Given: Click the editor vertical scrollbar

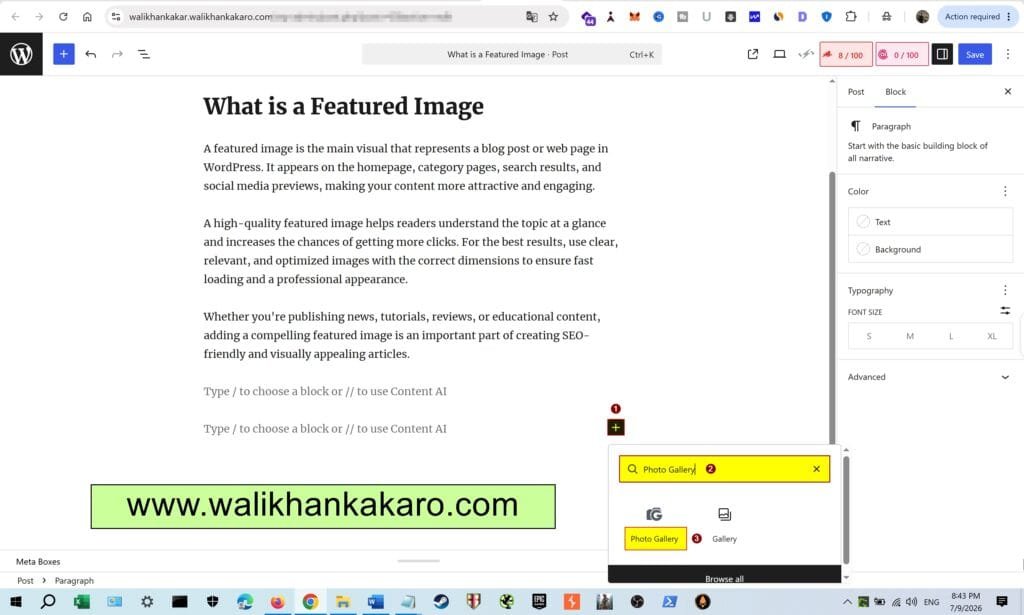Looking at the screenshot, I should (x=832, y=307).
